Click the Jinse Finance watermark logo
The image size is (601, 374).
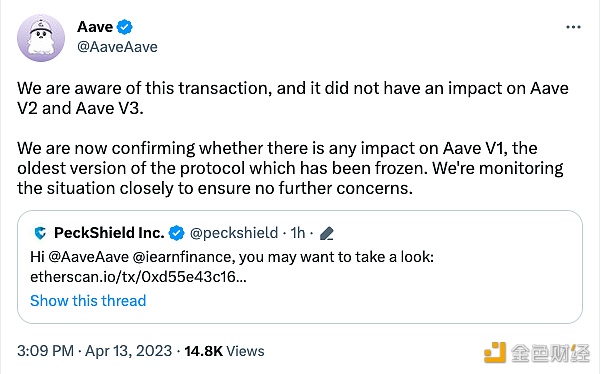(x=537, y=352)
